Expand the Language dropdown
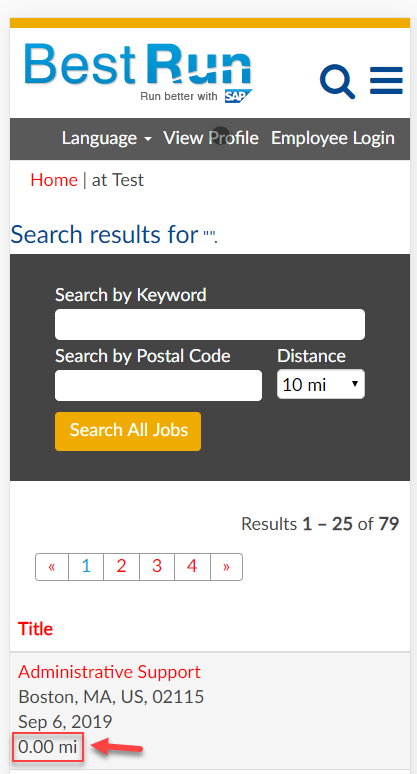 pos(107,138)
